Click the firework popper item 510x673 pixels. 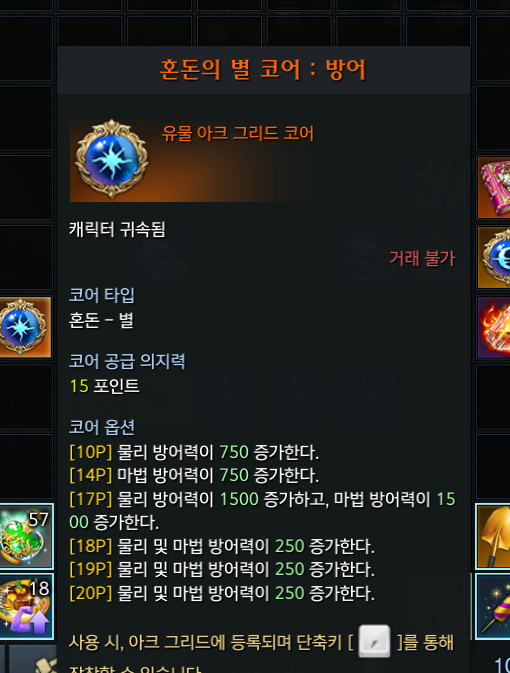pos(494,606)
